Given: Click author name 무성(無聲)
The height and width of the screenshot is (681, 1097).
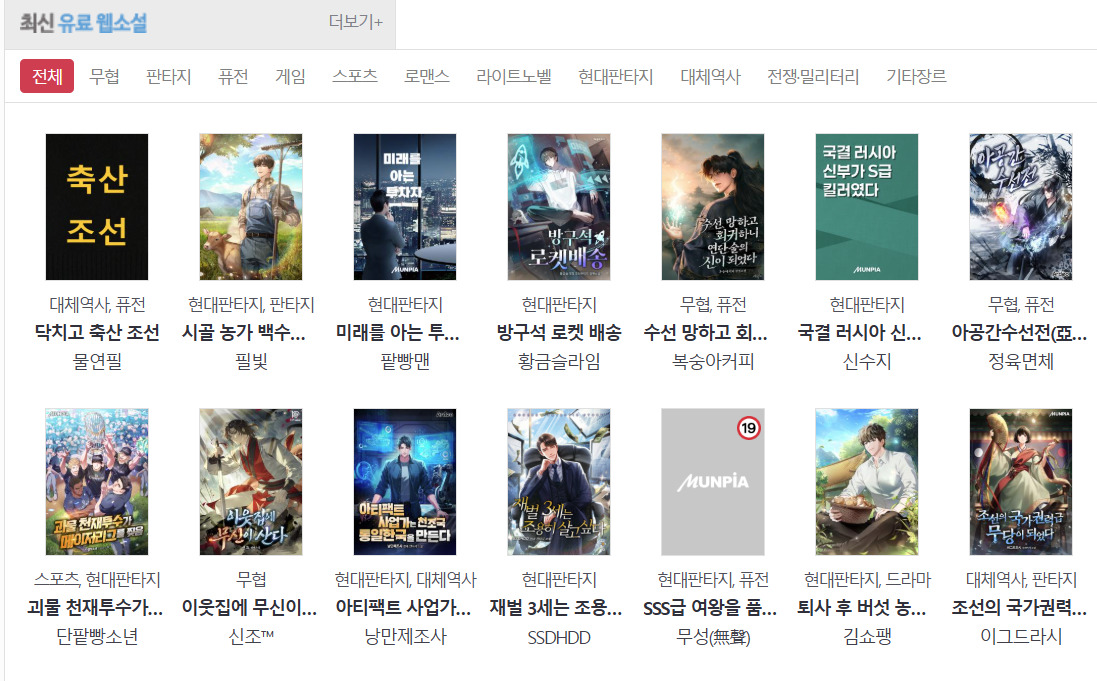Looking at the screenshot, I should click(x=713, y=637).
